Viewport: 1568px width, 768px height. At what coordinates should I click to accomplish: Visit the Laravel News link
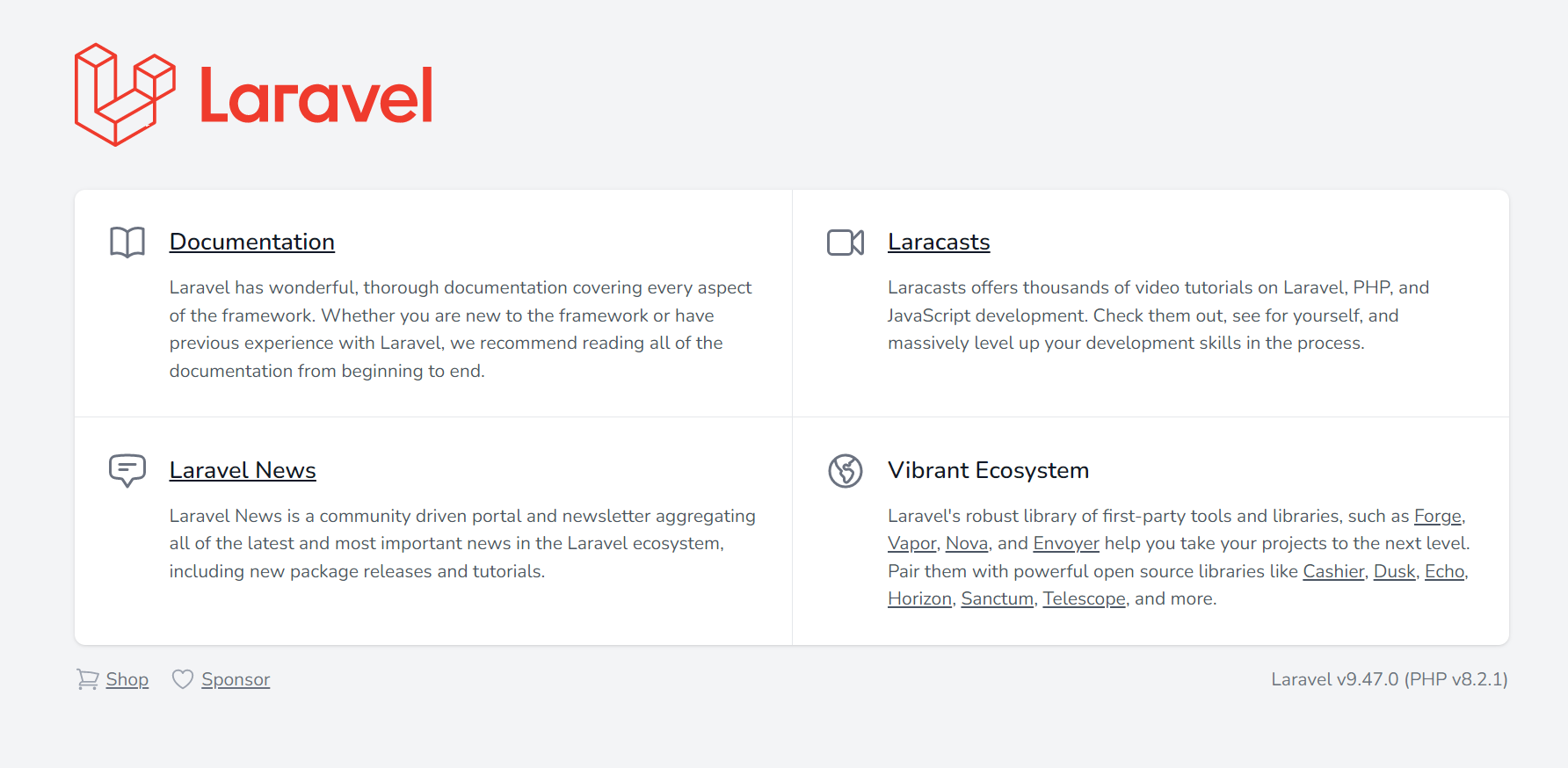(x=243, y=470)
